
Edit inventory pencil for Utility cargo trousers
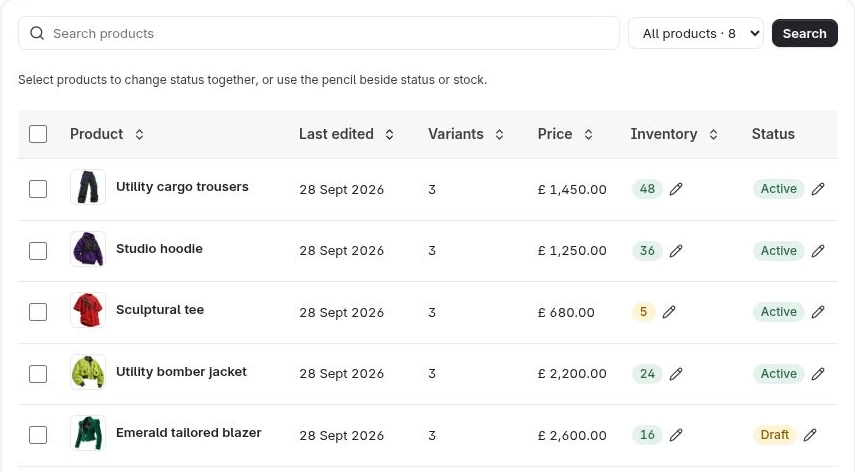coord(676,189)
